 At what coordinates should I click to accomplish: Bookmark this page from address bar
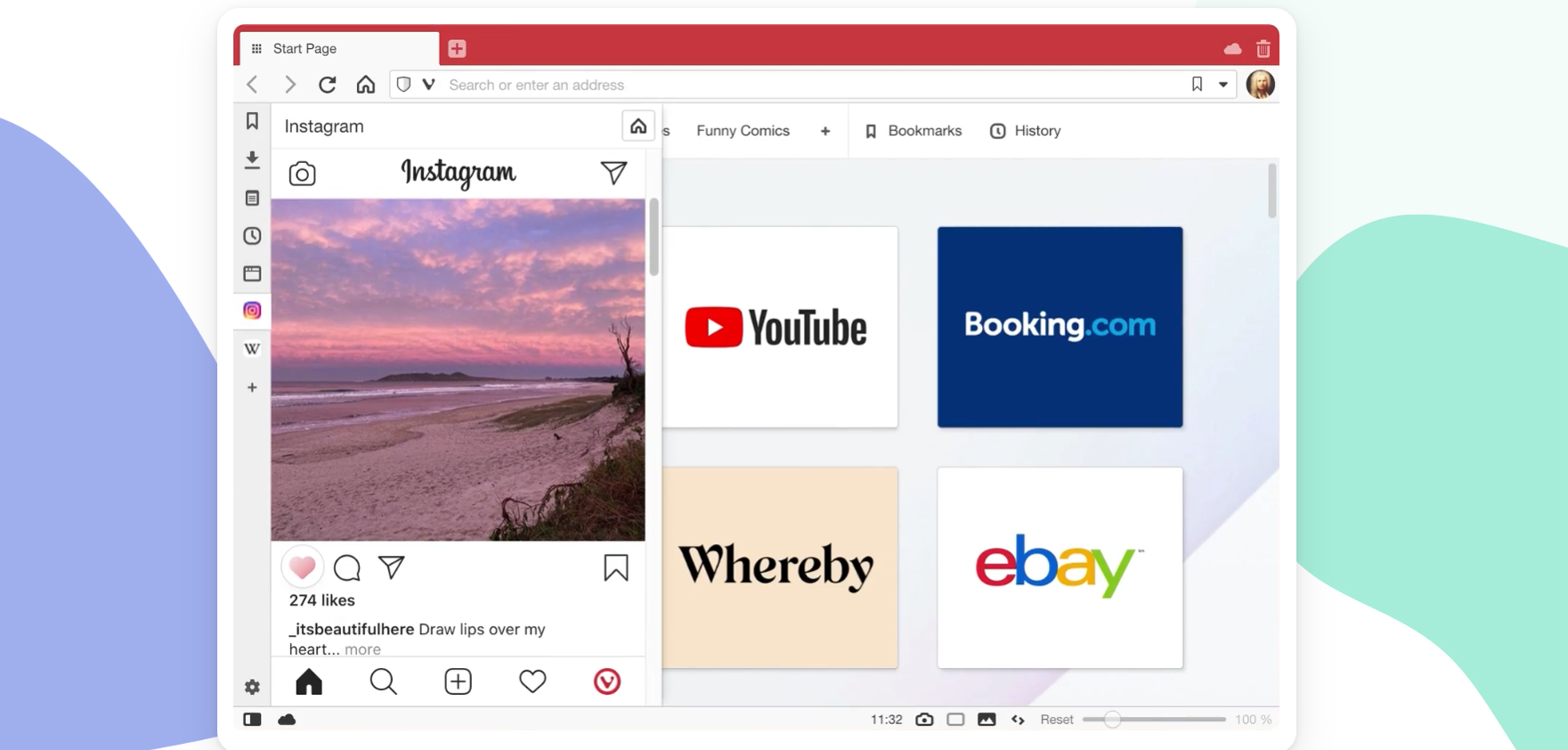coord(1197,85)
